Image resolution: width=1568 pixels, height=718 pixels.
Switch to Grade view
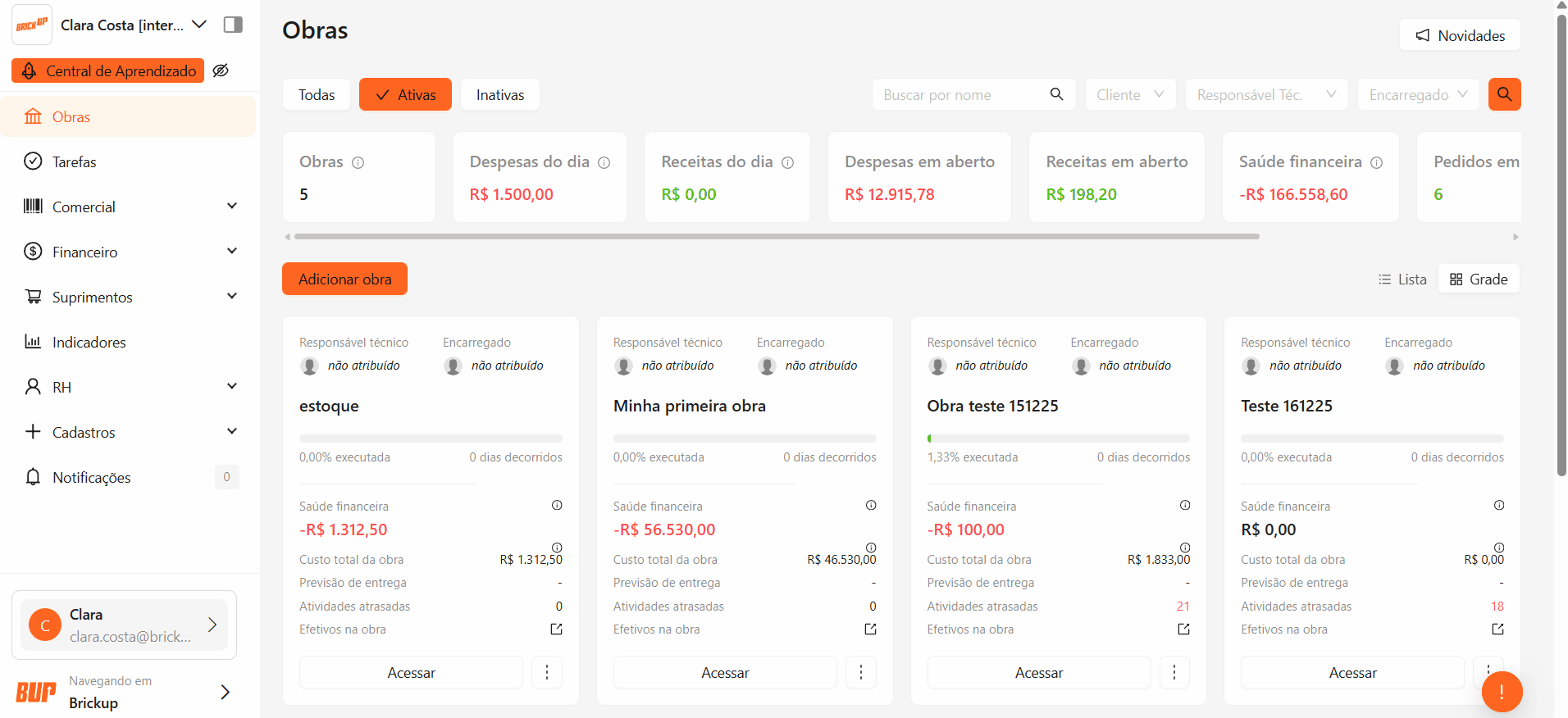click(1479, 279)
